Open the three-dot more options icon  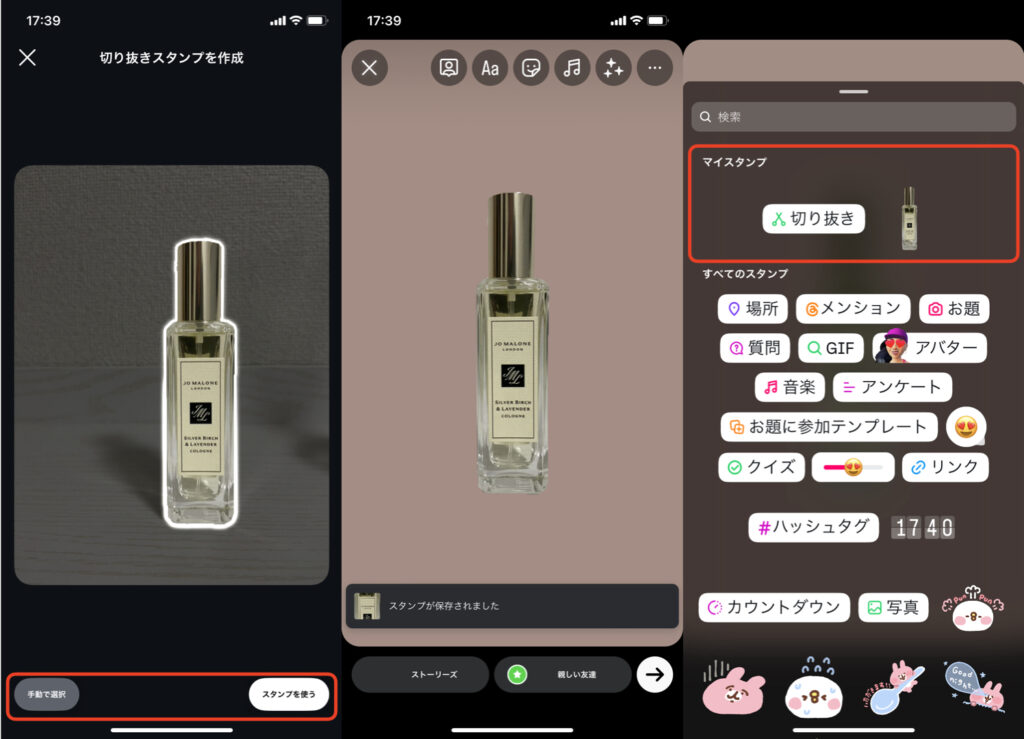pyautogui.click(x=655, y=67)
